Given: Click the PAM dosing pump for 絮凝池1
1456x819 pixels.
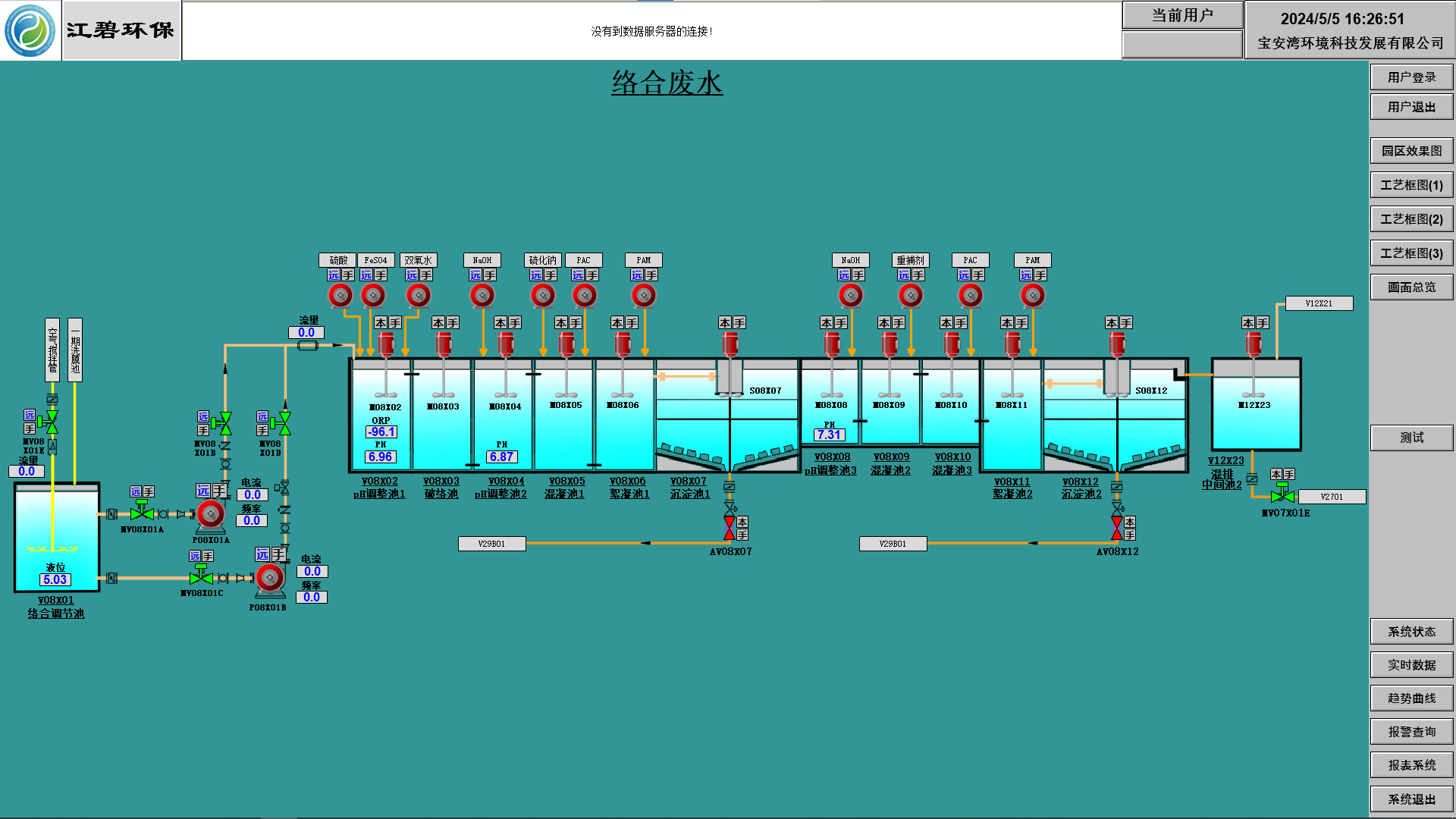Looking at the screenshot, I should [x=644, y=295].
